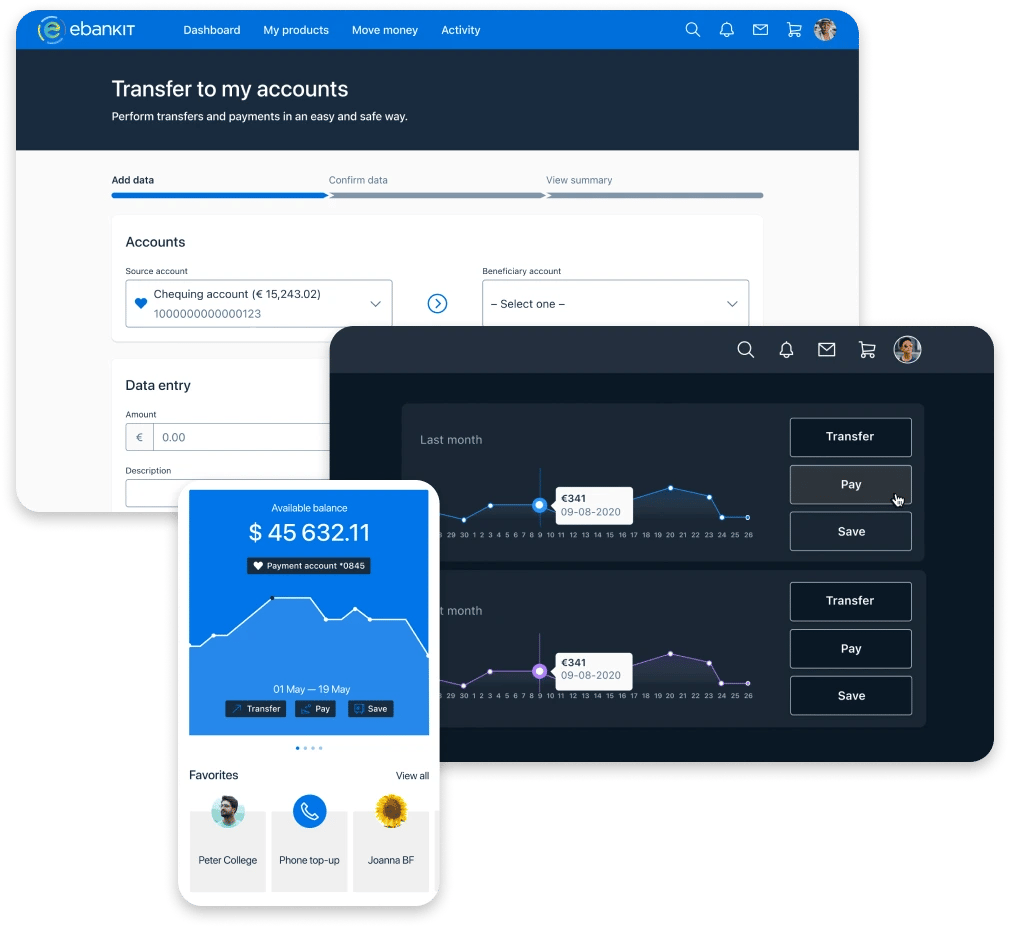Screen dimensions: 1010x928
Task: Open the Beneficiary account Select one dropdown
Action: [x=615, y=304]
